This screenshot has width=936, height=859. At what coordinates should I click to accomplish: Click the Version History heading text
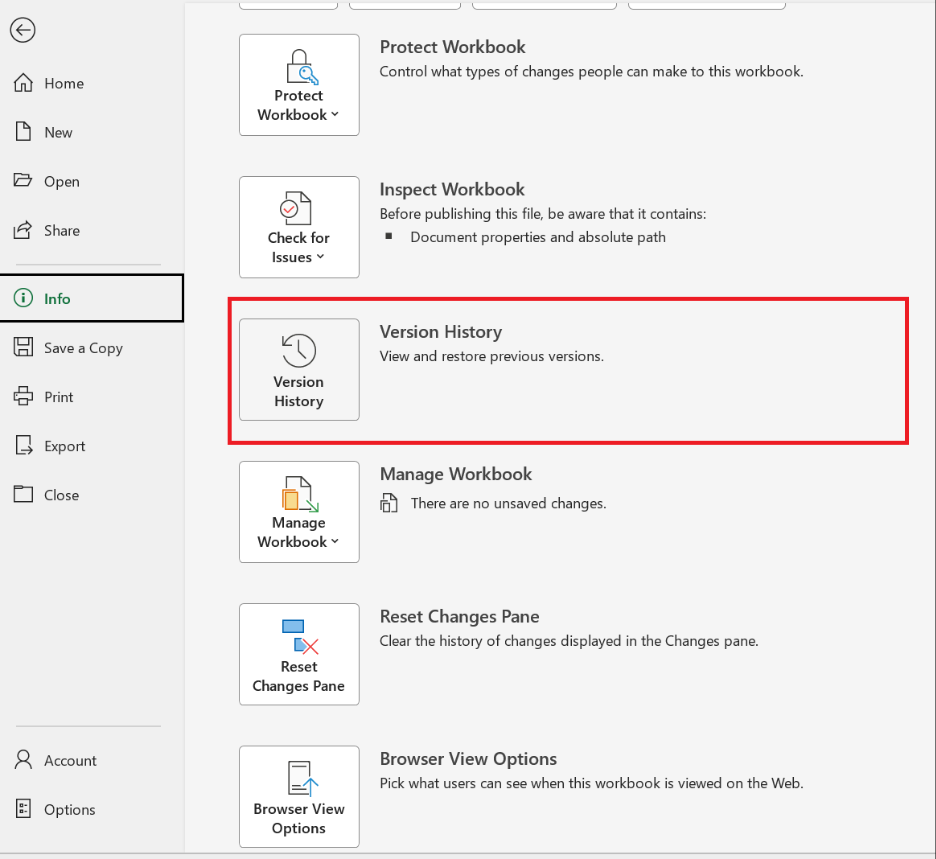coord(441,332)
